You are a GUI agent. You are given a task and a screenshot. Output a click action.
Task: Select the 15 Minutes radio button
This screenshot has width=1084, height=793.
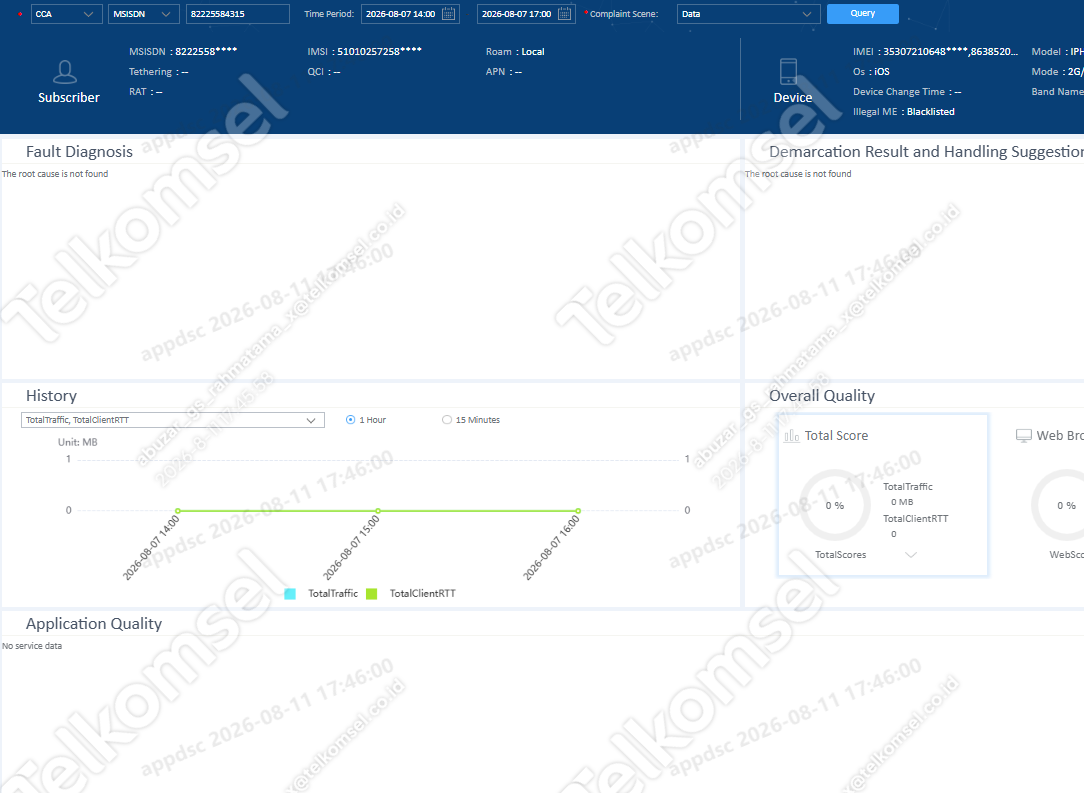[447, 420]
